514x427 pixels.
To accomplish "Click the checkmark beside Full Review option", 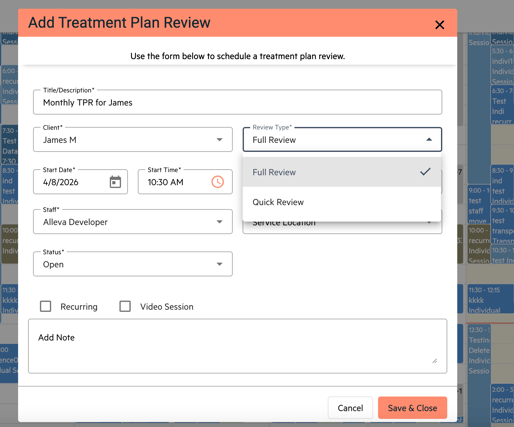I will pyautogui.click(x=425, y=172).
